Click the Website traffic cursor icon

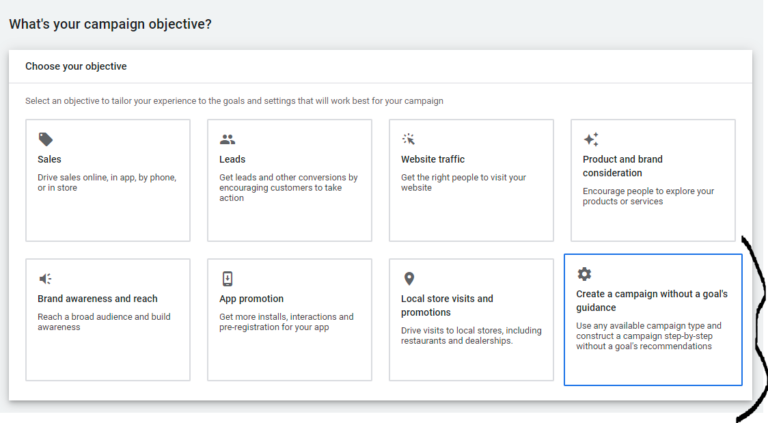[x=408, y=139]
